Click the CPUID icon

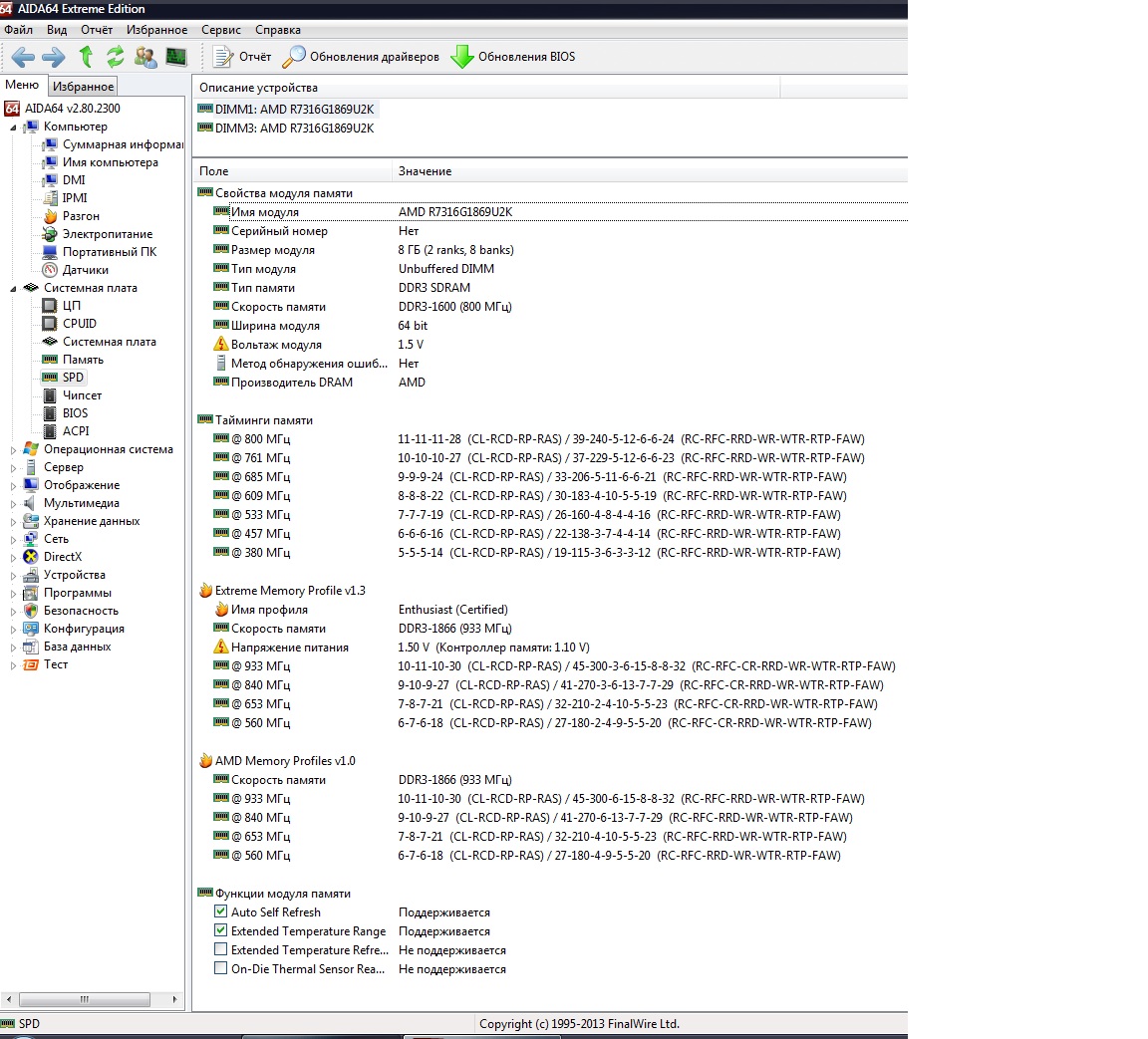[x=50, y=324]
